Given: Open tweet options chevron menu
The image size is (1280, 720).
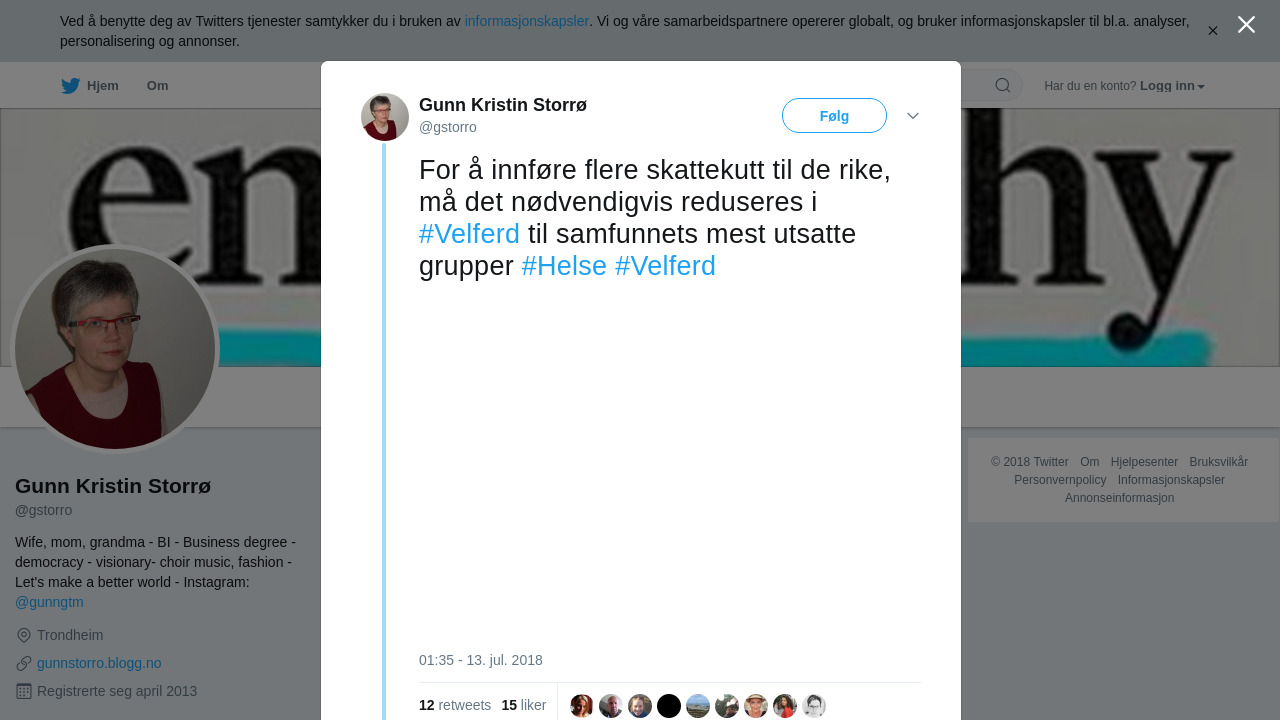Looking at the screenshot, I should tap(913, 116).
